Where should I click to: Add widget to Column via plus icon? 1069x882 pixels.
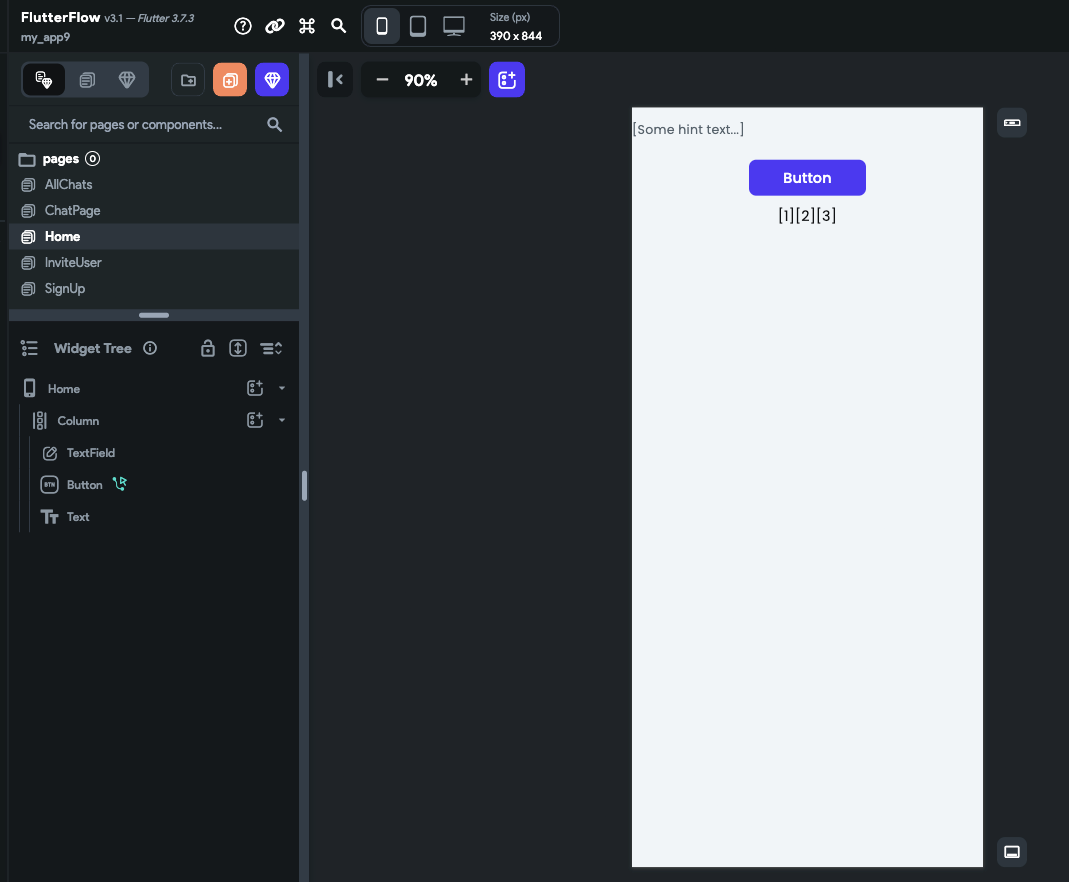click(255, 421)
